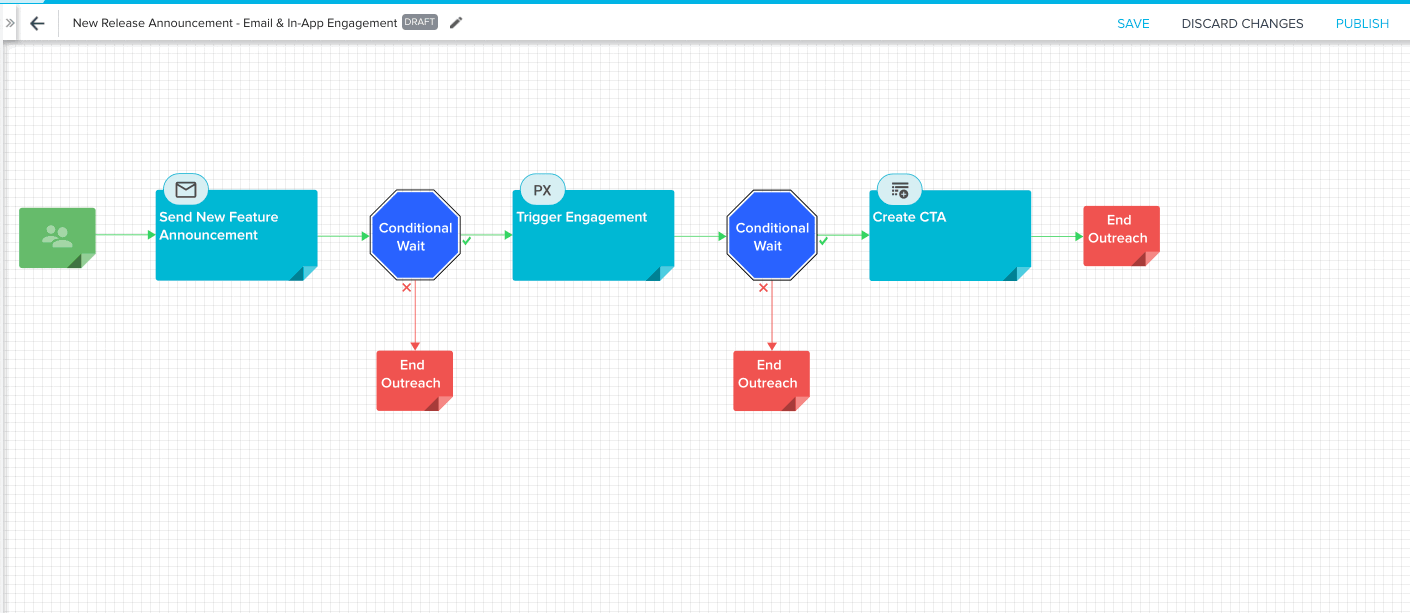The width and height of the screenshot is (1410, 613).
Task: Select End Outreach node after Create CTA
Action: 1120,235
